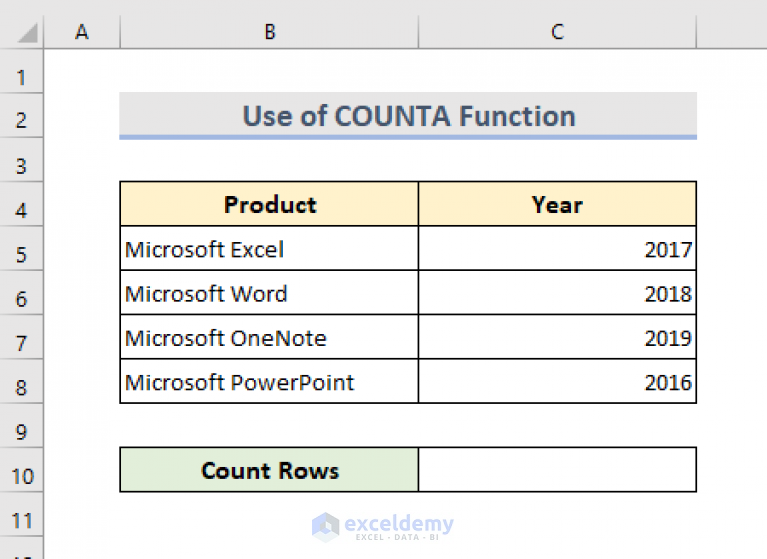Viewport: 767px width, 559px height.
Task: Click the Count Rows label cell
Action: tap(270, 470)
